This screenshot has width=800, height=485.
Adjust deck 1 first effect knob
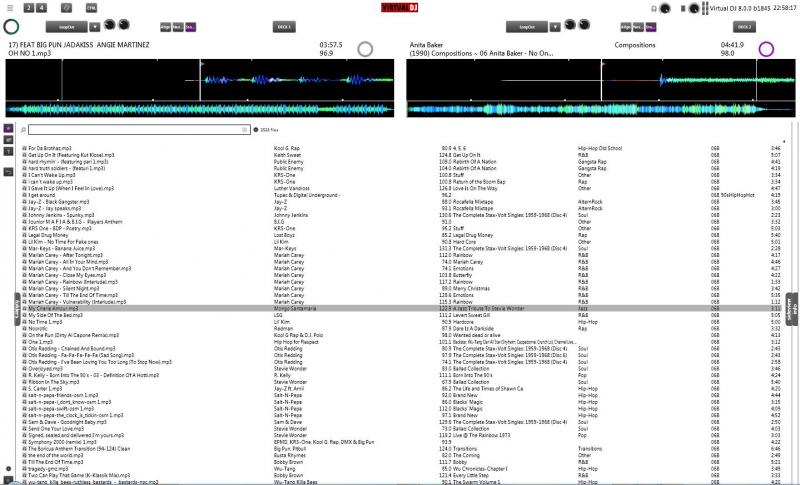click(110, 25)
